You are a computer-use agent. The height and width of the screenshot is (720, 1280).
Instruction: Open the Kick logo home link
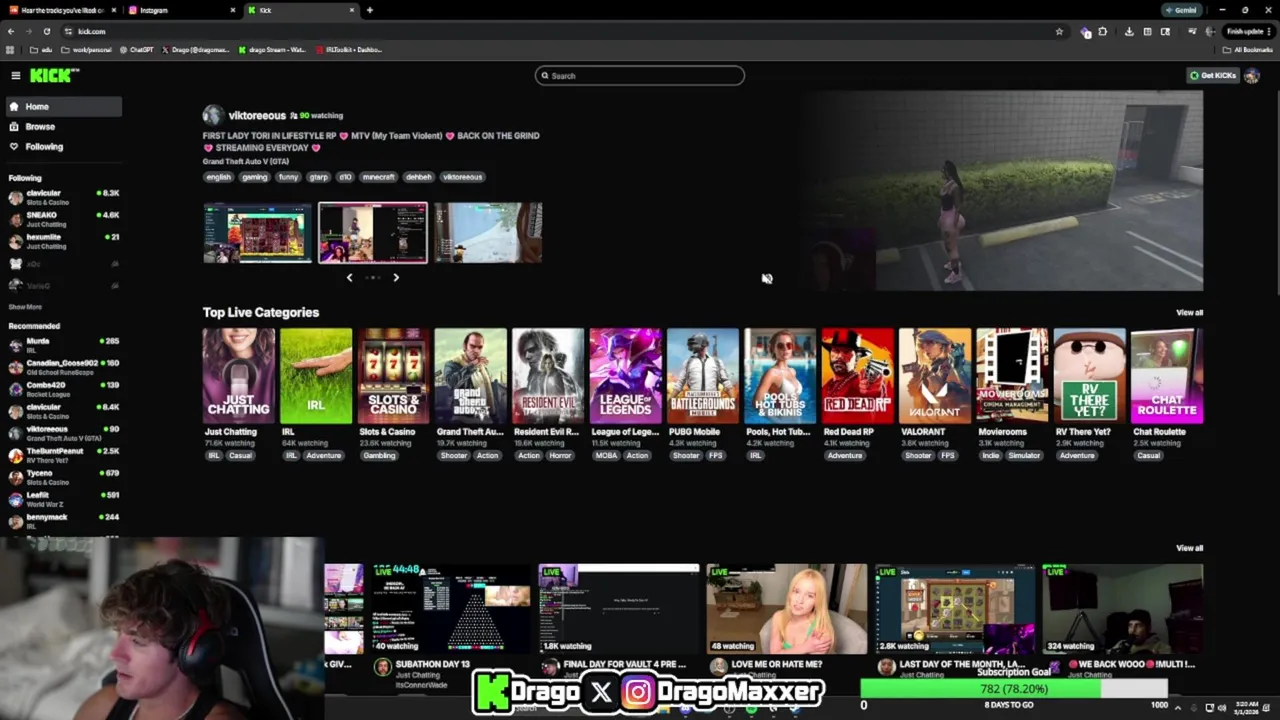tap(54, 75)
